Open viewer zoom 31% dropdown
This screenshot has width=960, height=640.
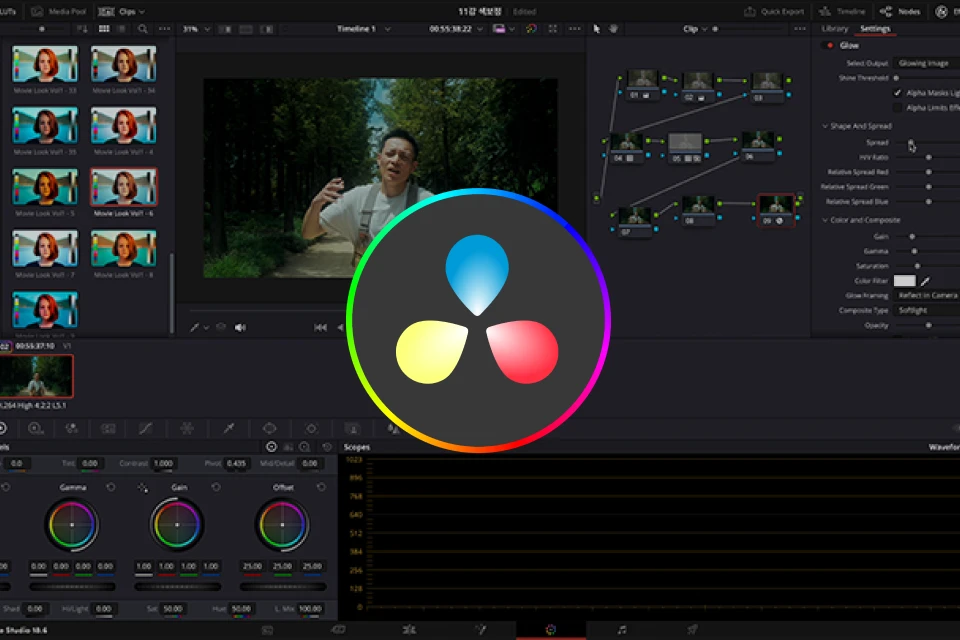click(x=197, y=29)
